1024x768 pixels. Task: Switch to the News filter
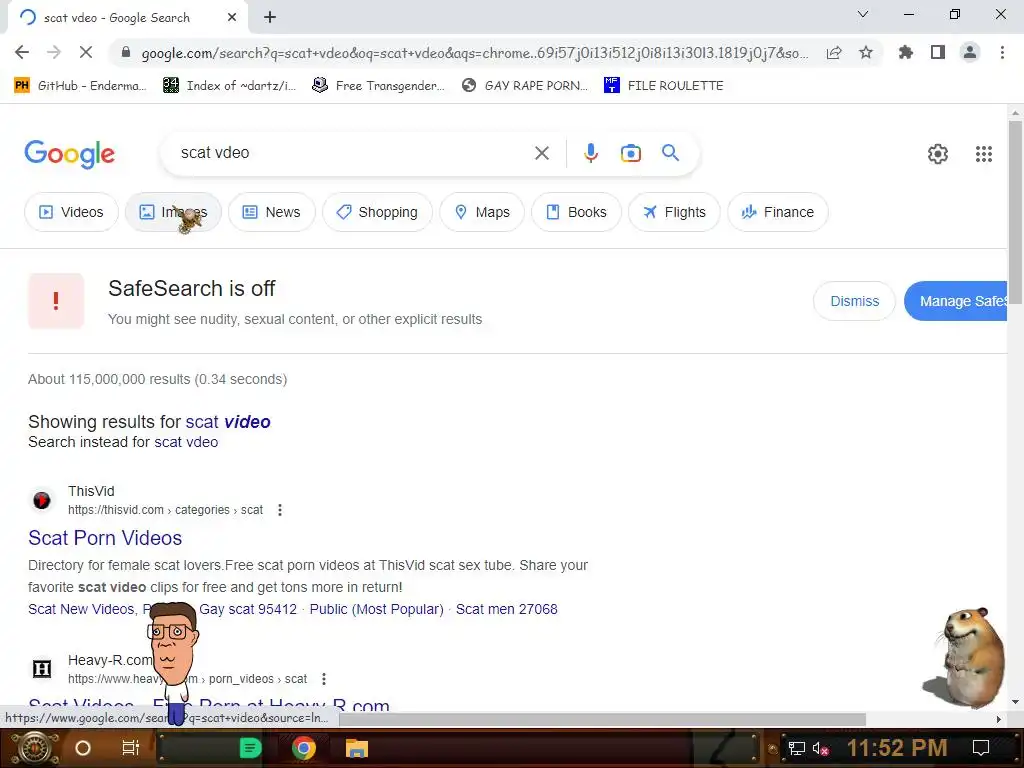click(272, 212)
